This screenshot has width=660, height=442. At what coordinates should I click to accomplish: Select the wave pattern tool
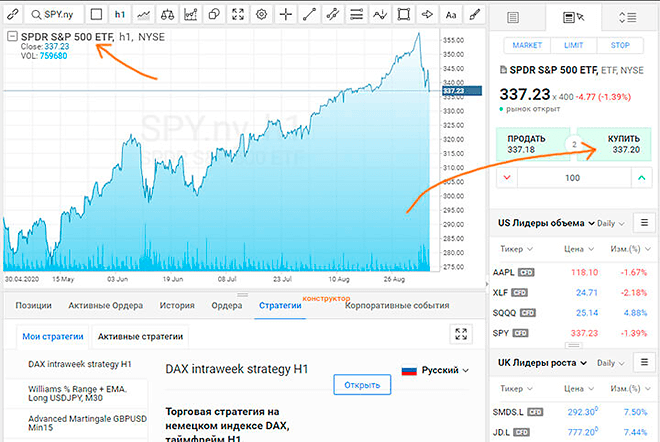[380, 15]
